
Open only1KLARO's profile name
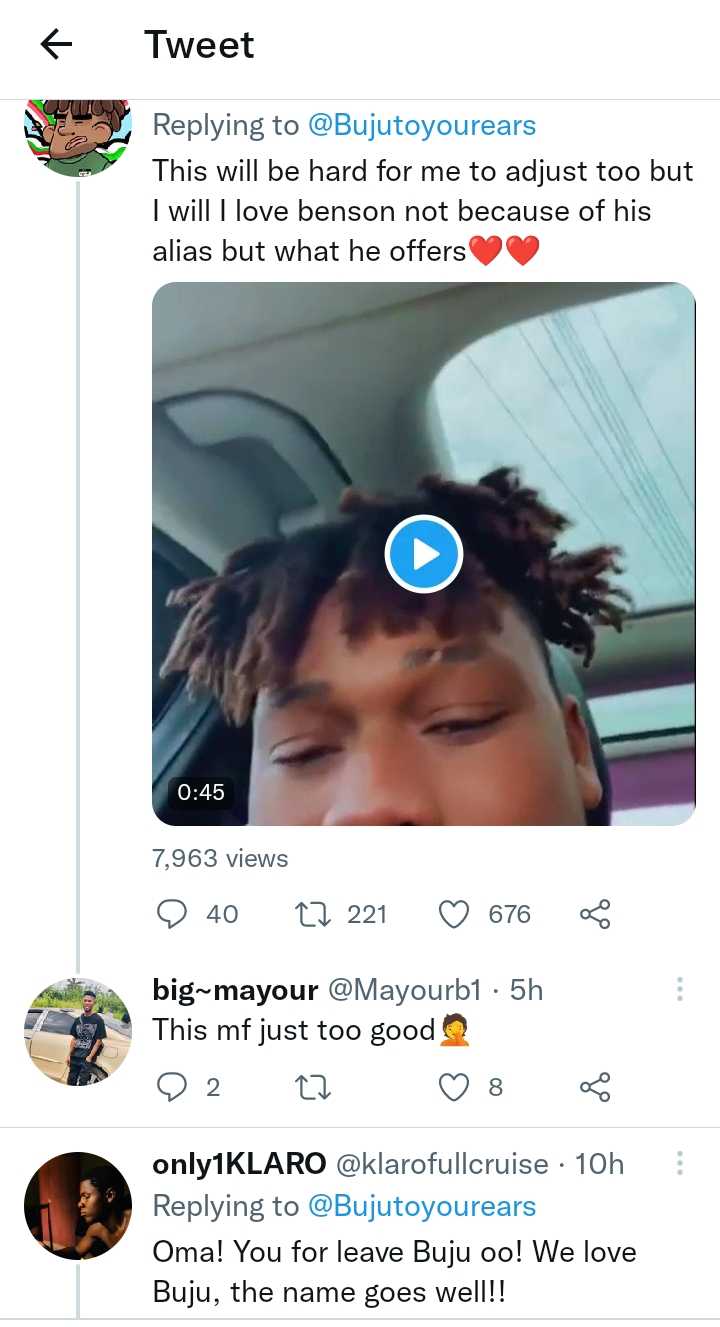[x=239, y=1164]
